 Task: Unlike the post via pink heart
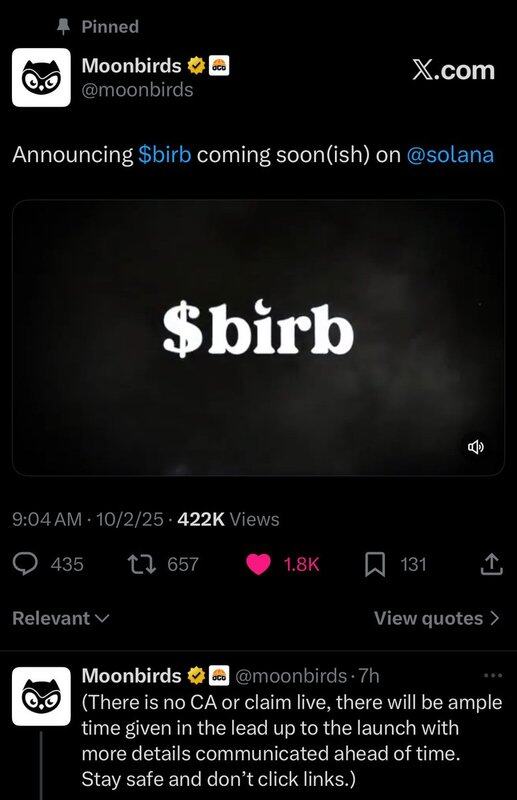point(258,564)
